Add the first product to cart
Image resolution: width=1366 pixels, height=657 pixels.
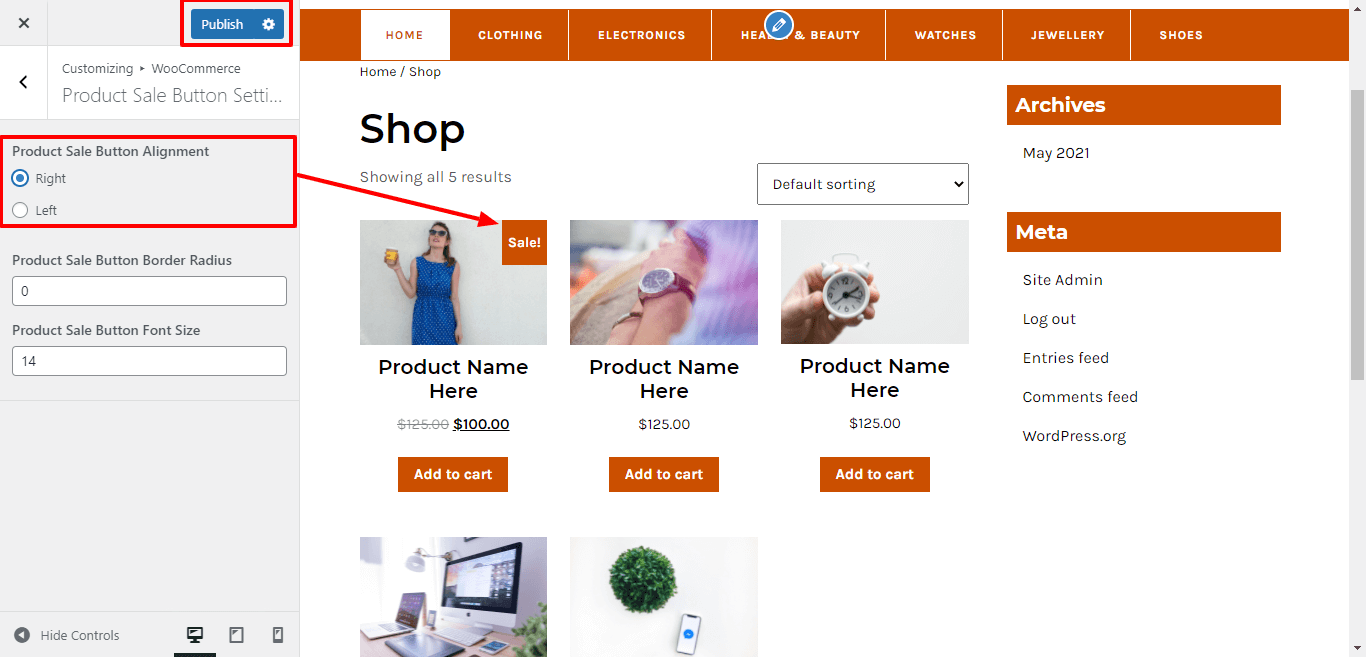click(x=453, y=474)
